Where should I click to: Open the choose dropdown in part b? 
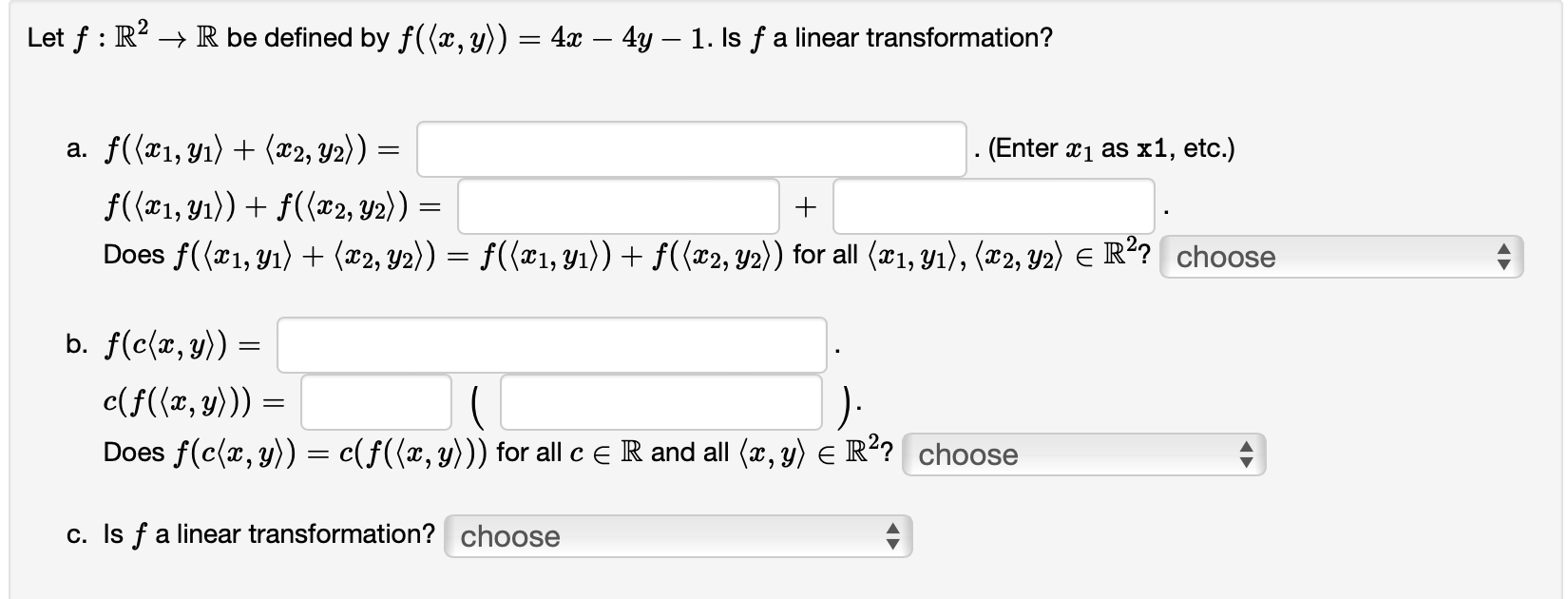(1074, 454)
